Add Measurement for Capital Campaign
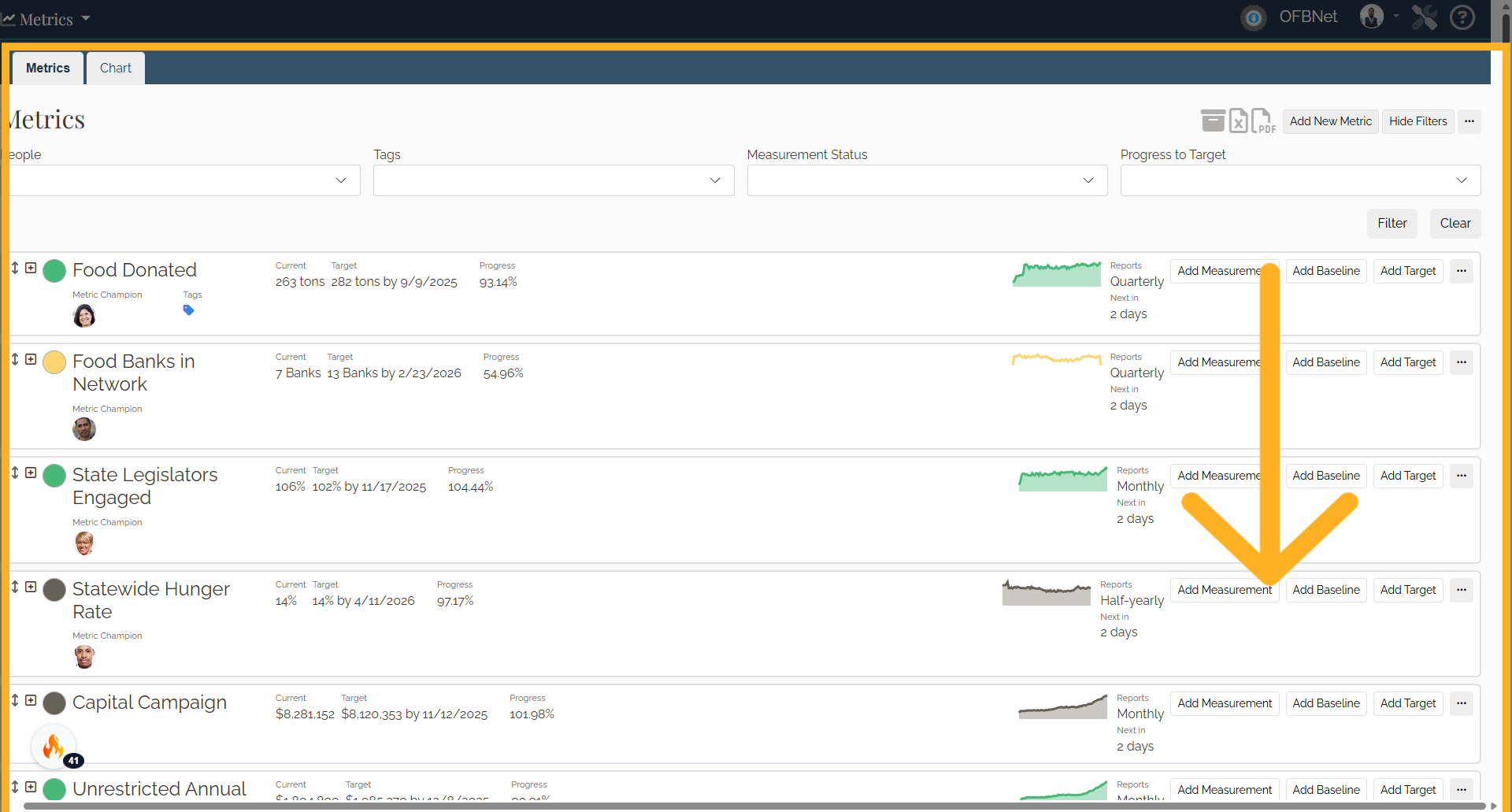 pos(1225,703)
